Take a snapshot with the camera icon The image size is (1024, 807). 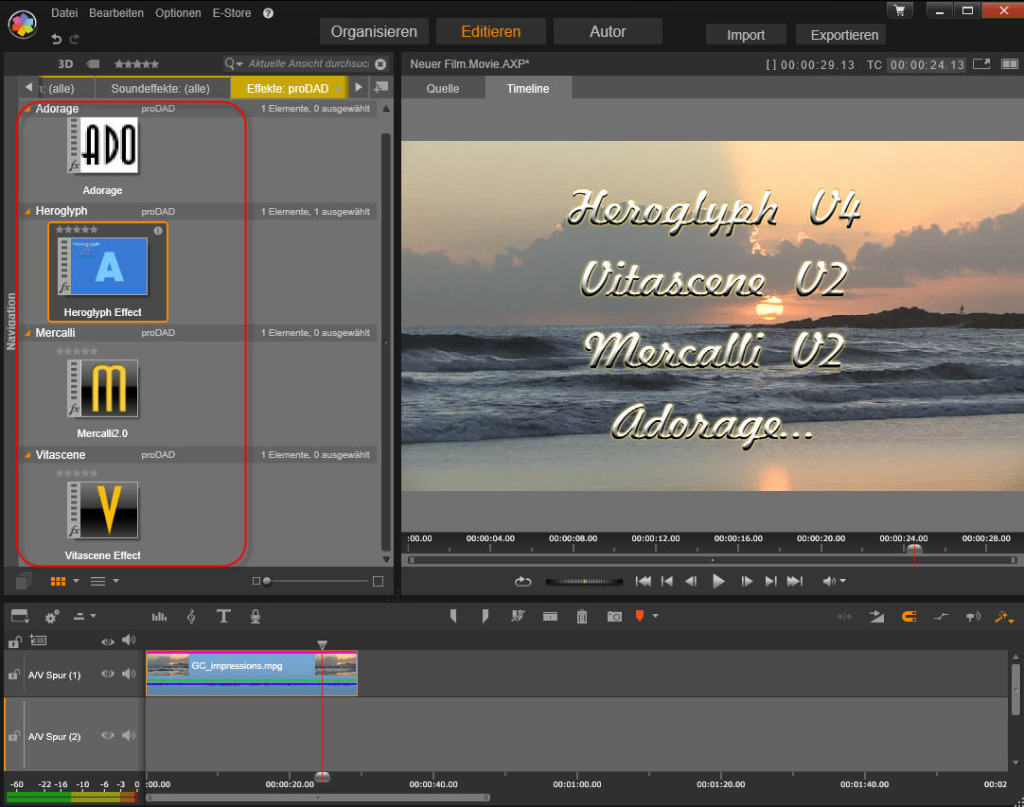[x=613, y=616]
